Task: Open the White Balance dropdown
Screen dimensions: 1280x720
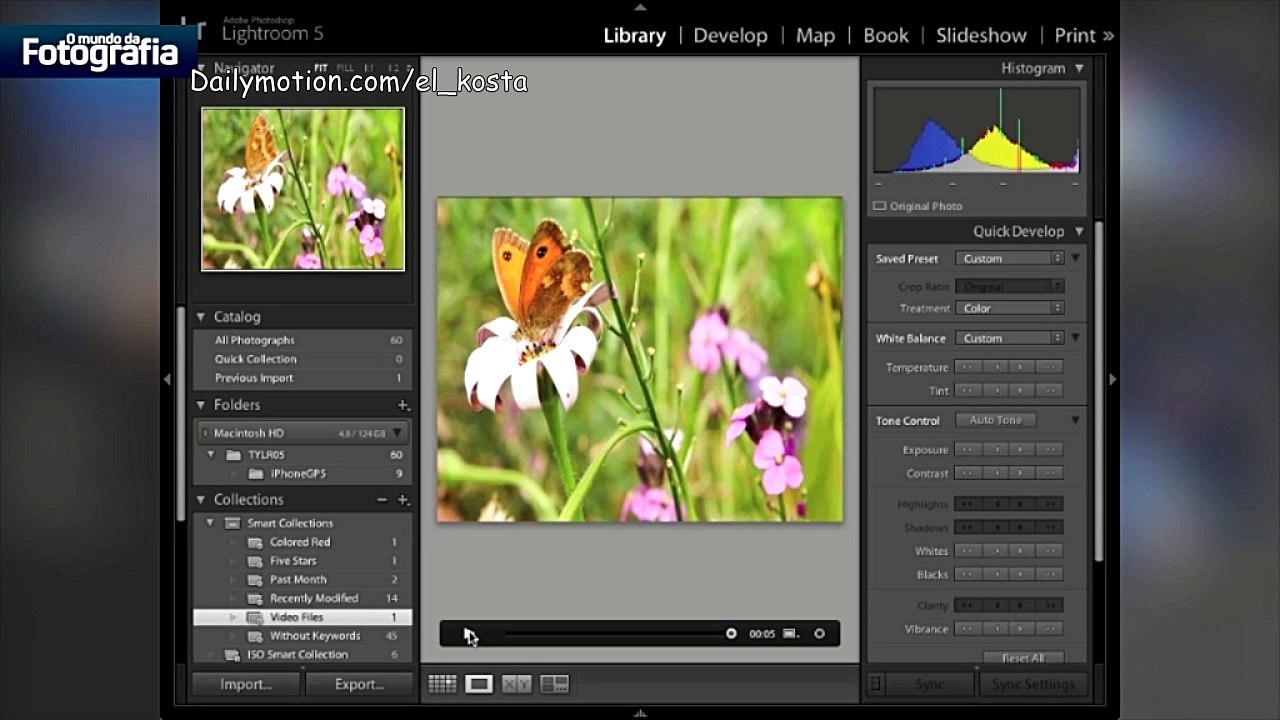Action: tap(1010, 338)
